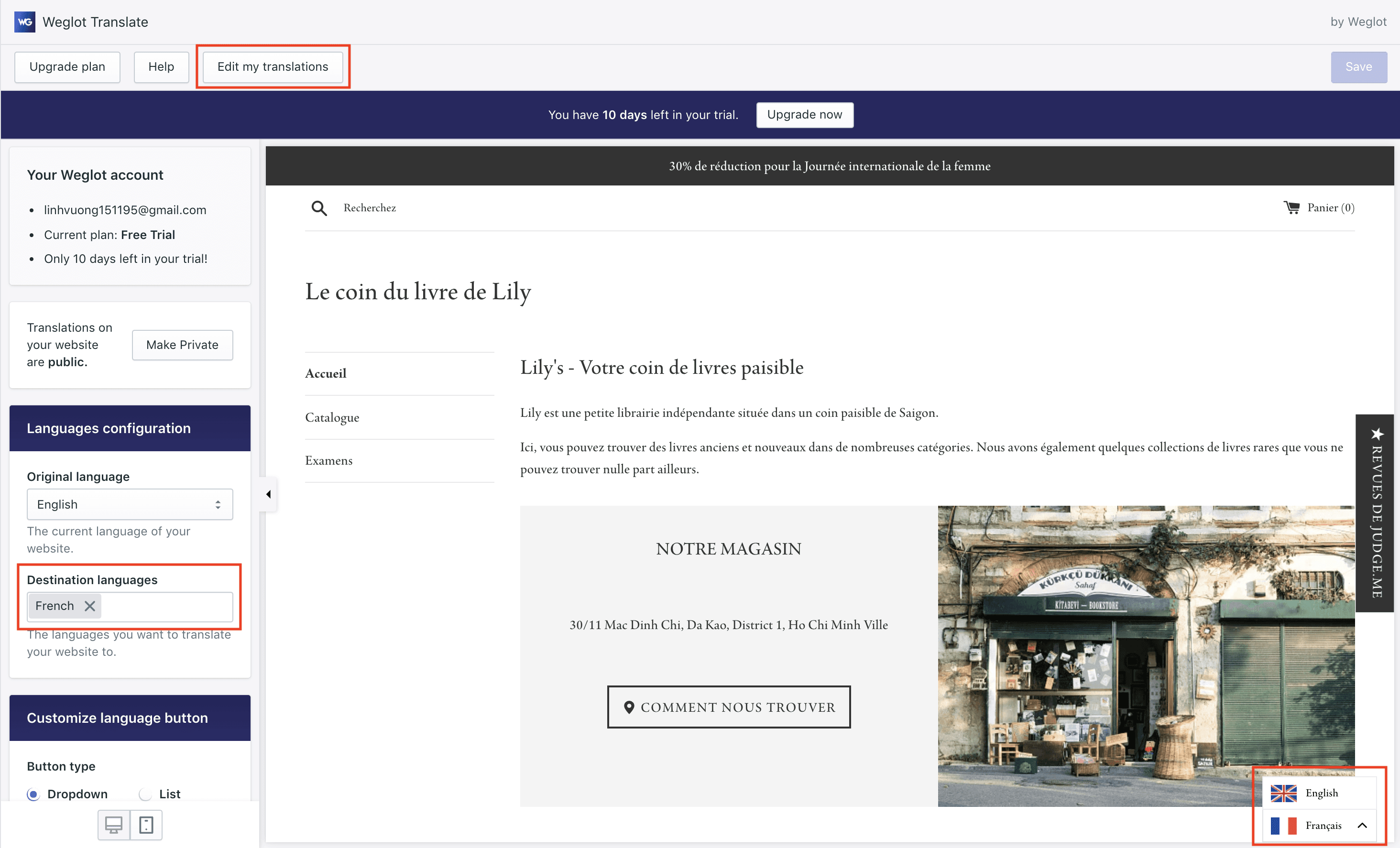Switch to mobile preview icon
1400x848 pixels.
click(146, 824)
